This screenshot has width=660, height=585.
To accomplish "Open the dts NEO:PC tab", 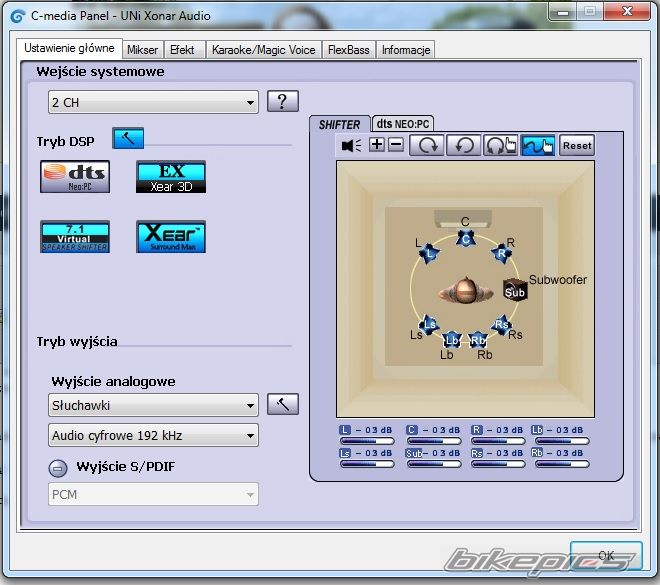I will point(402,124).
